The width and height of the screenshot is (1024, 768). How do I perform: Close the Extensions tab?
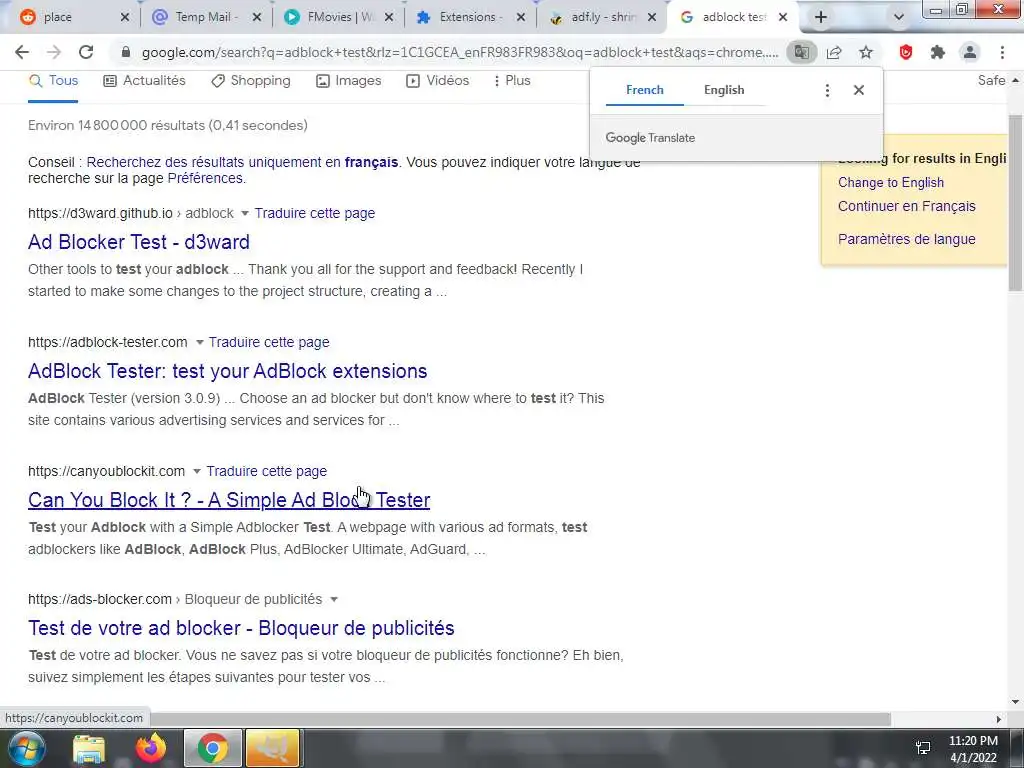click(520, 17)
